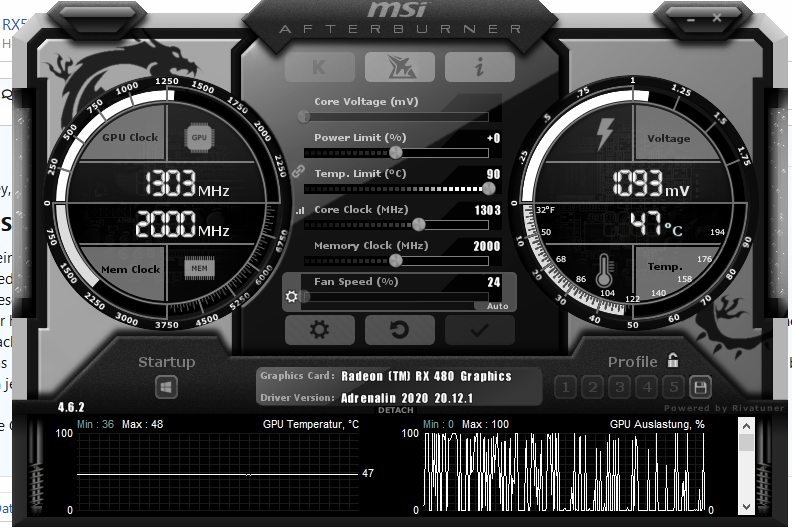Close the Afterburner window

coord(717,18)
